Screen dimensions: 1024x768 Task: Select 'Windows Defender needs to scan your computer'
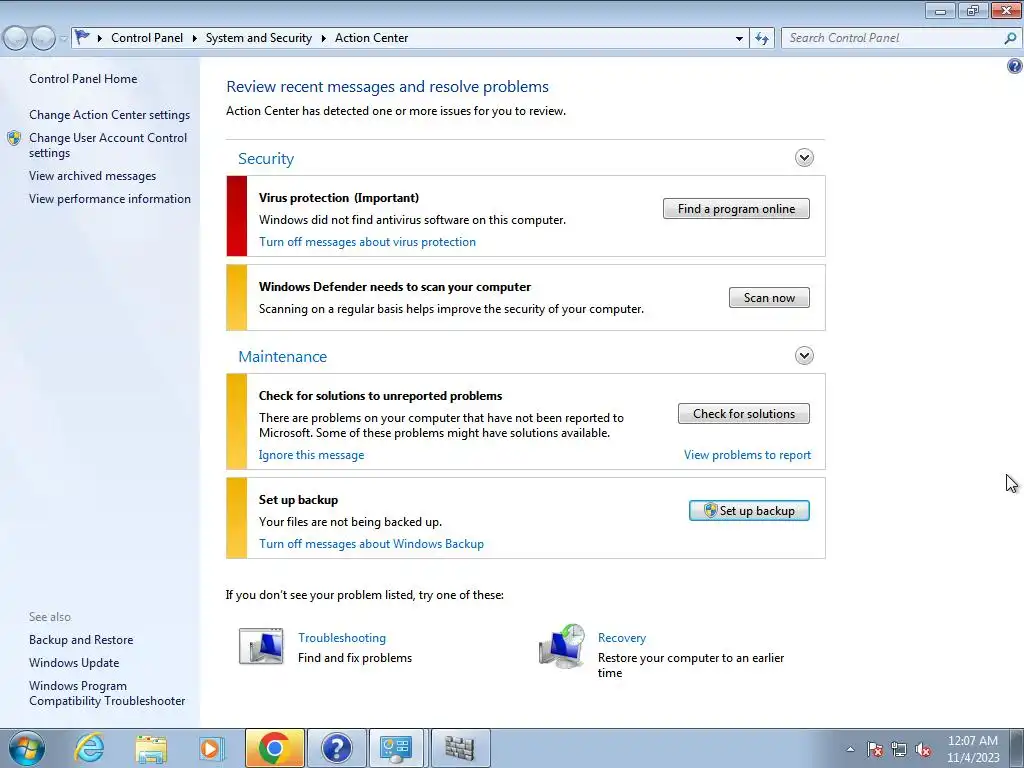click(x=394, y=286)
